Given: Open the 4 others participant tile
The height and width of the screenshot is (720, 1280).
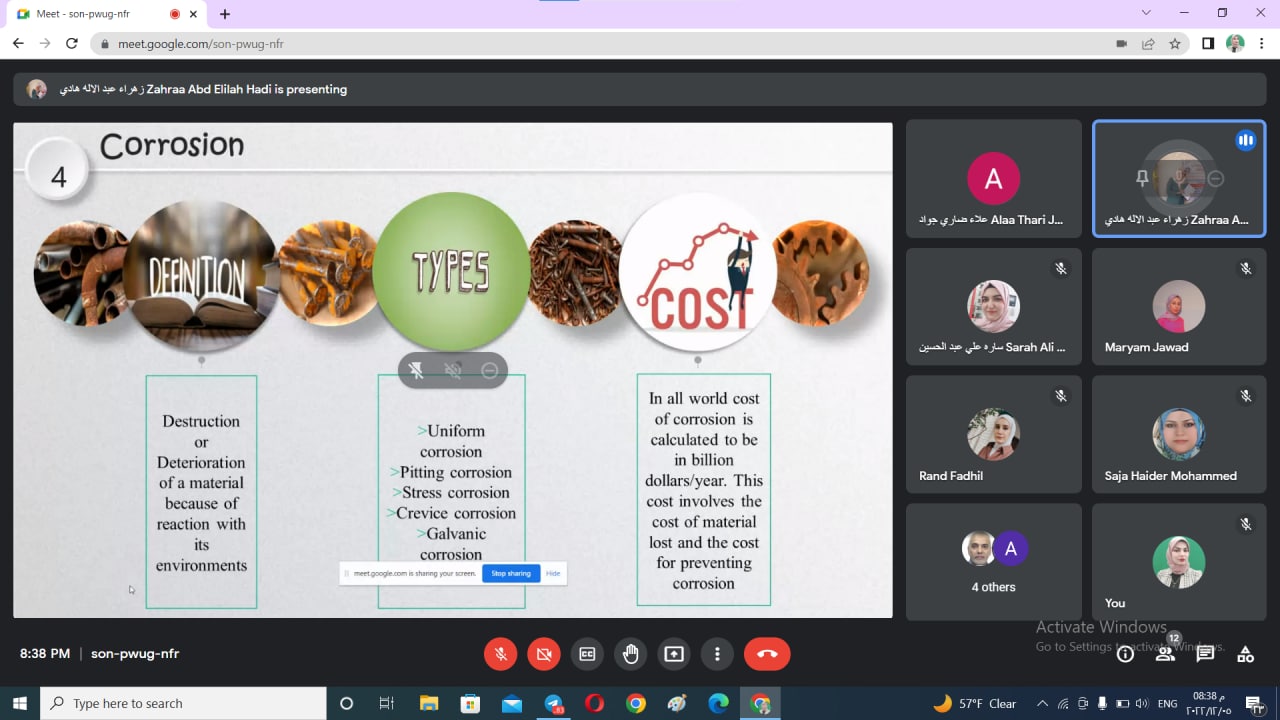Looking at the screenshot, I should pyautogui.click(x=993, y=562).
